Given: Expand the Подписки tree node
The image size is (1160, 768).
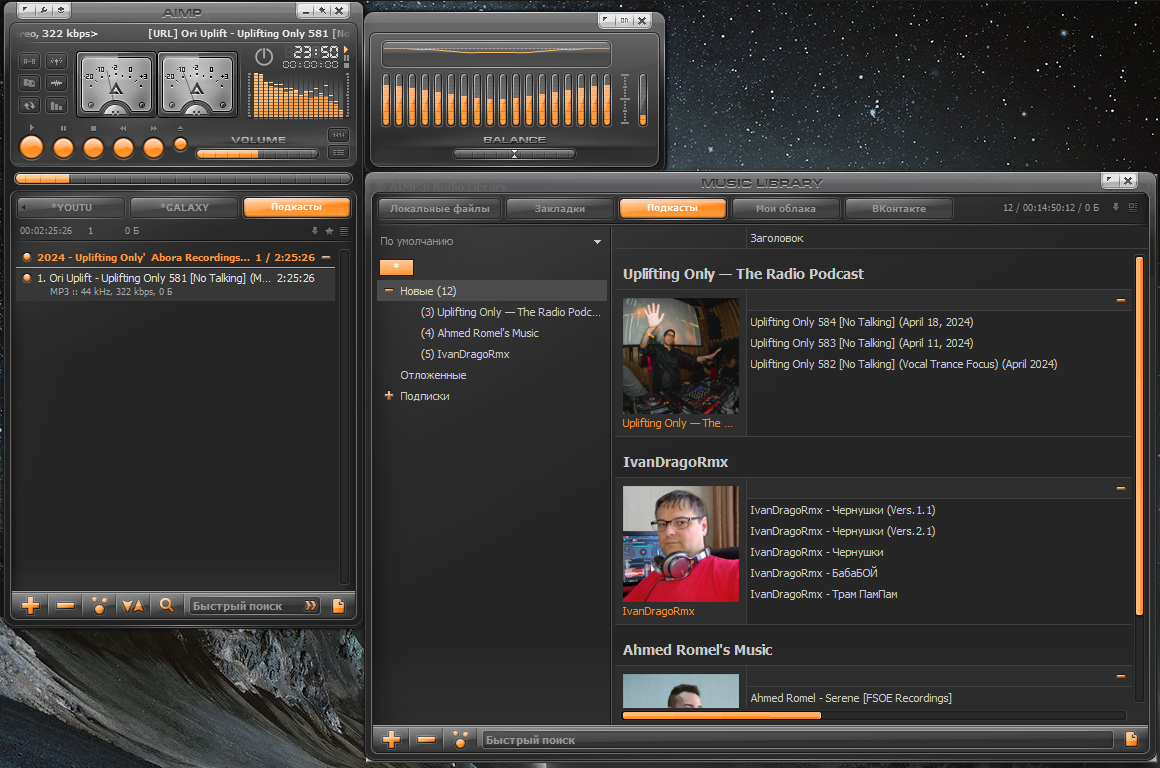Looking at the screenshot, I should tap(388, 396).
